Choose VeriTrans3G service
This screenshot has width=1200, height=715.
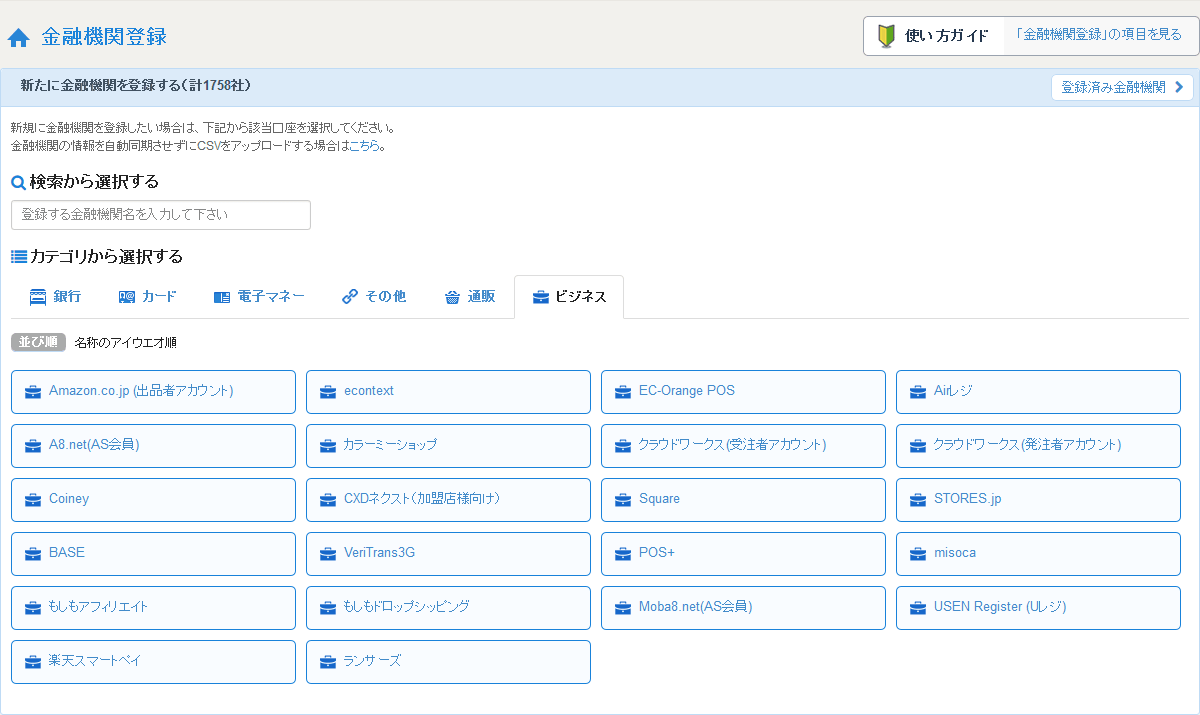(x=448, y=554)
